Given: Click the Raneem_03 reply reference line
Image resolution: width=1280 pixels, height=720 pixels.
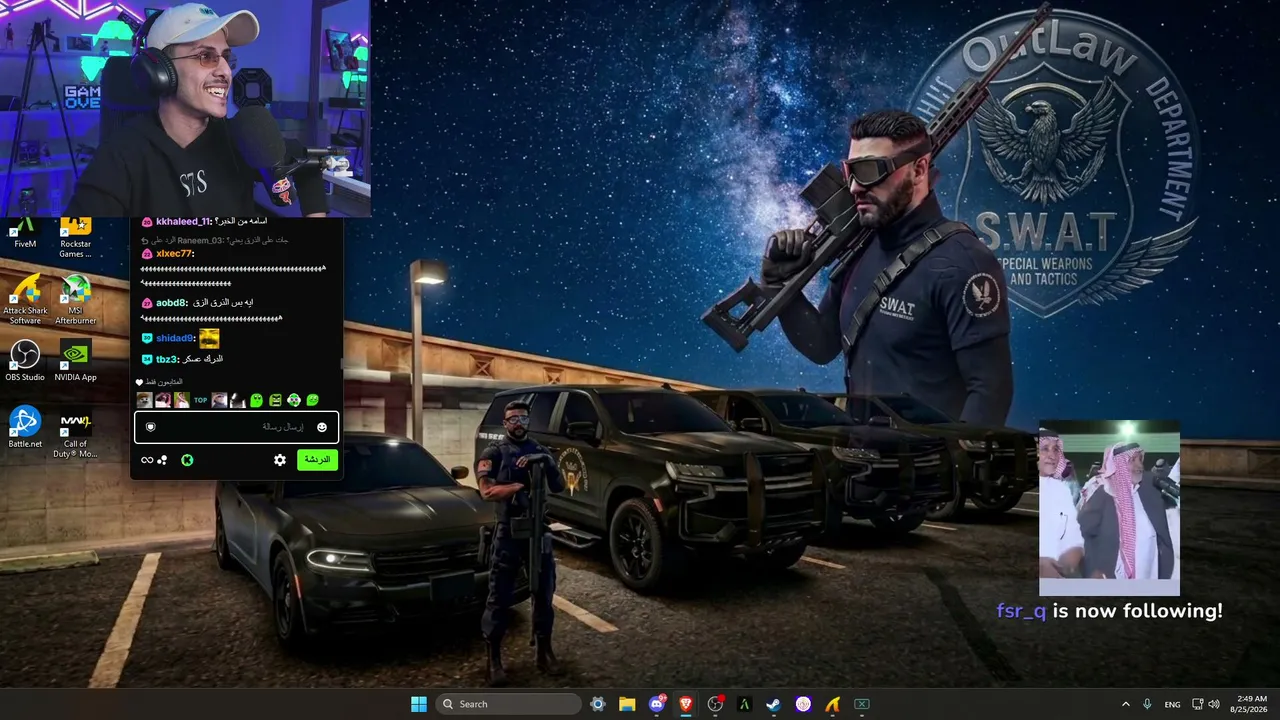Looking at the screenshot, I should [x=215, y=240].
